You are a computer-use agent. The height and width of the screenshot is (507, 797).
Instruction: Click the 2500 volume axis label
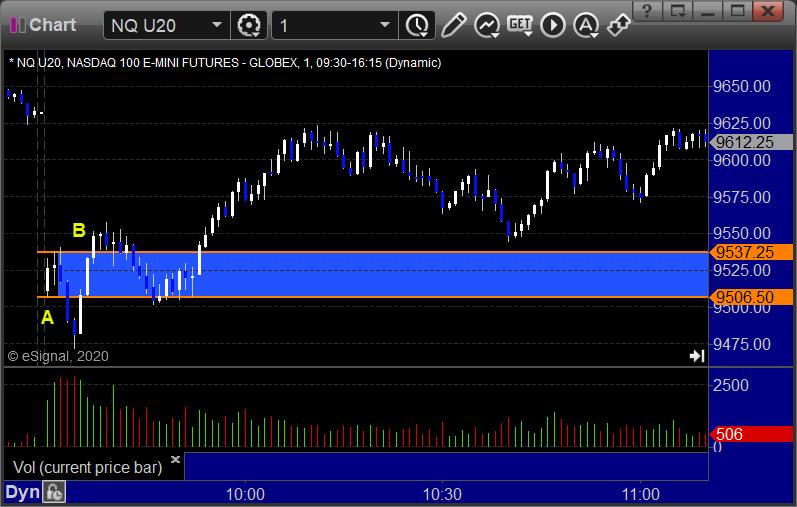click(730, 385)
